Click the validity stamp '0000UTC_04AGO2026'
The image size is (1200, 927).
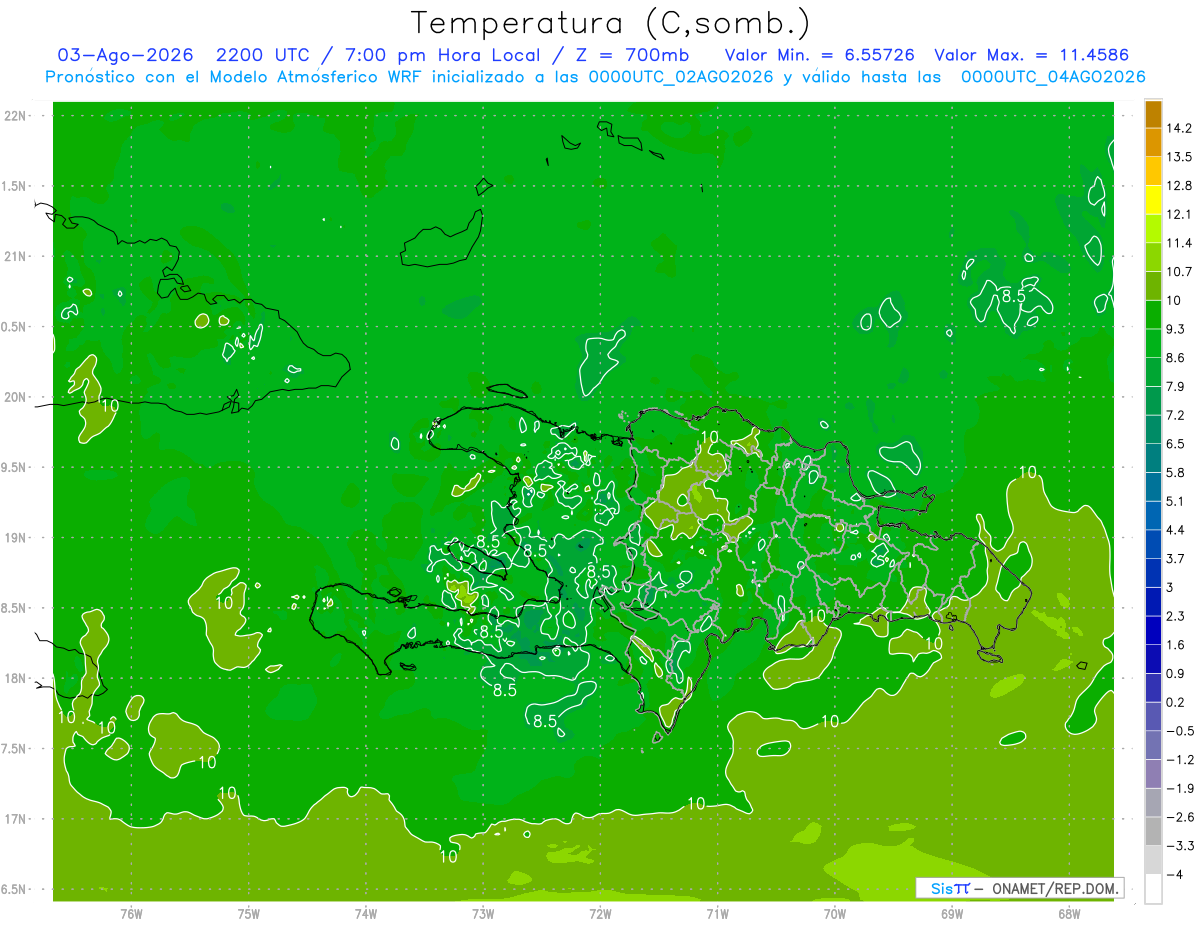1052,77
